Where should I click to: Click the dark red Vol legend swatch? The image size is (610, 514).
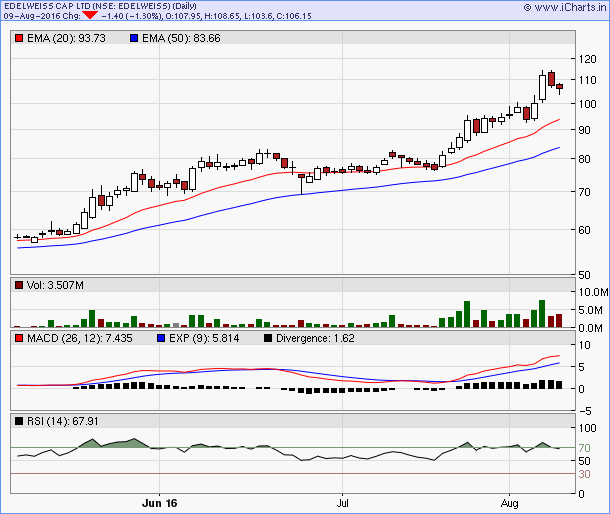click(19, 285)
